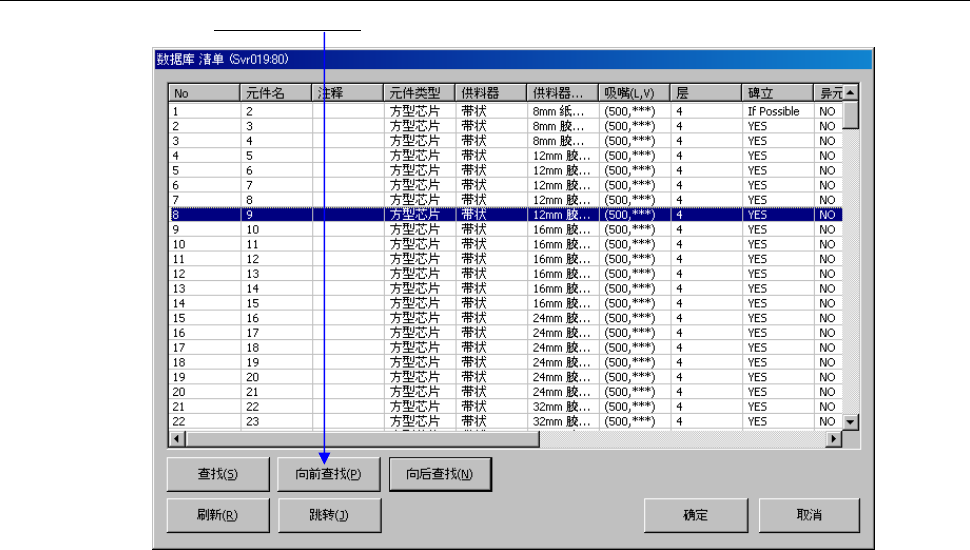This screenshot has height=550, width=970.
Task: Select row No 1 with 8mm 紙 feeder
Action: pyautogui.click(x=506, y=111)
